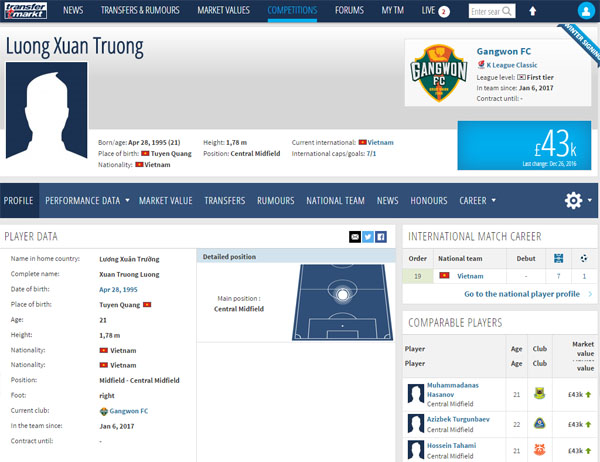Switch to the Rumours tab

click(276, 201)
